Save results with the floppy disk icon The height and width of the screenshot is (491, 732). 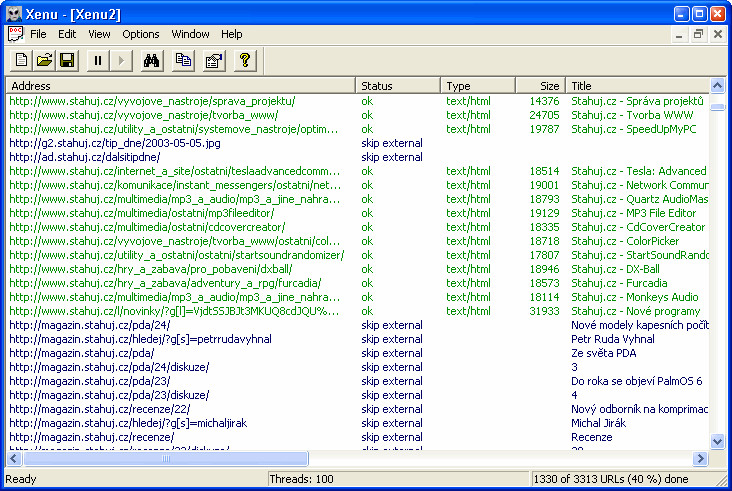pyautogui.click(x=67, y=61)
